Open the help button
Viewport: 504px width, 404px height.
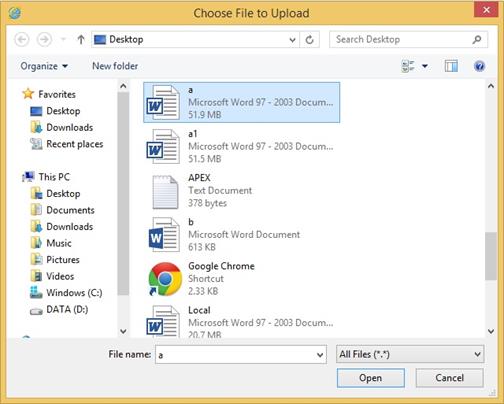(479, 66)
